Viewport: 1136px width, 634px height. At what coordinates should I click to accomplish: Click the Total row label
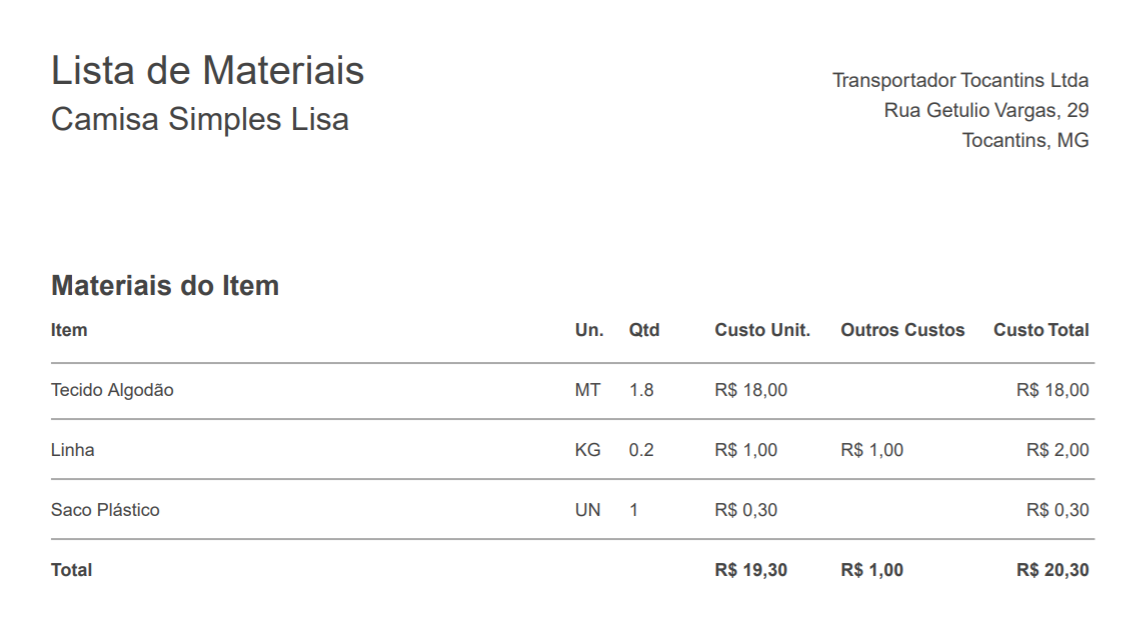tap(71, 570)
